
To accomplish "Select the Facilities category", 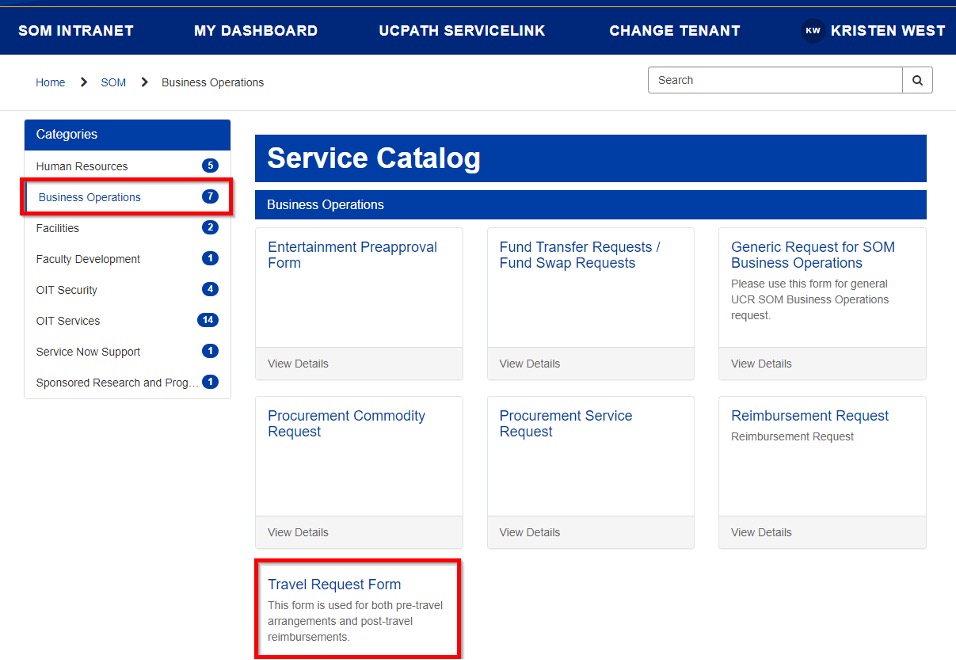I will pos(58,229).
